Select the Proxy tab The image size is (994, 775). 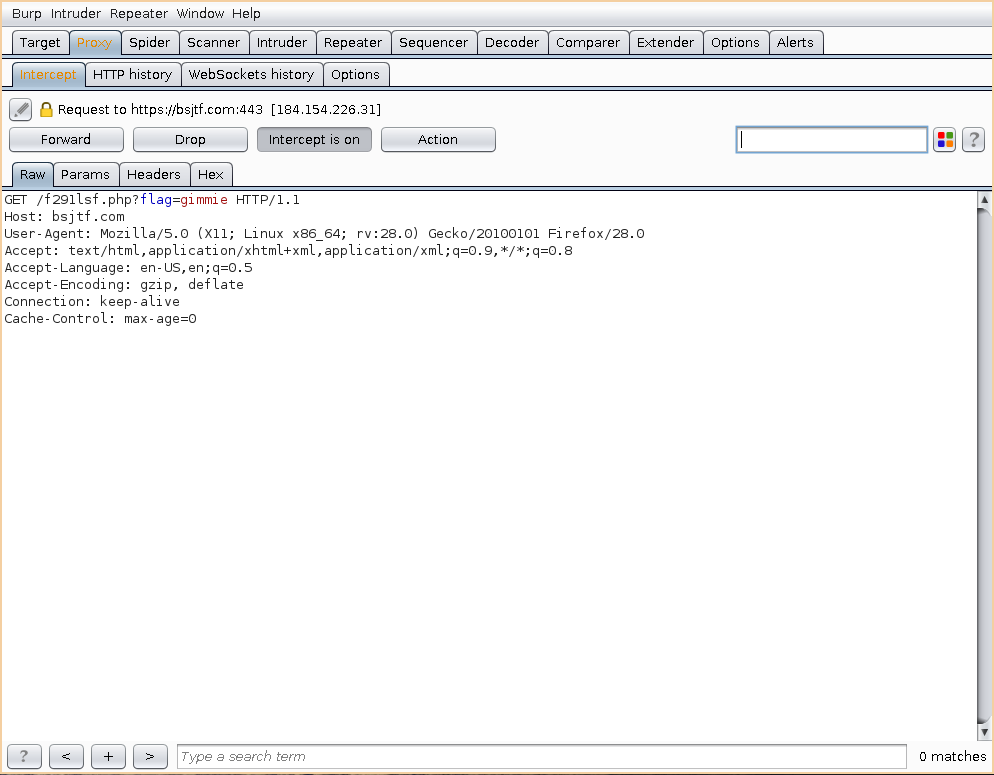click(x=94, y=42)
